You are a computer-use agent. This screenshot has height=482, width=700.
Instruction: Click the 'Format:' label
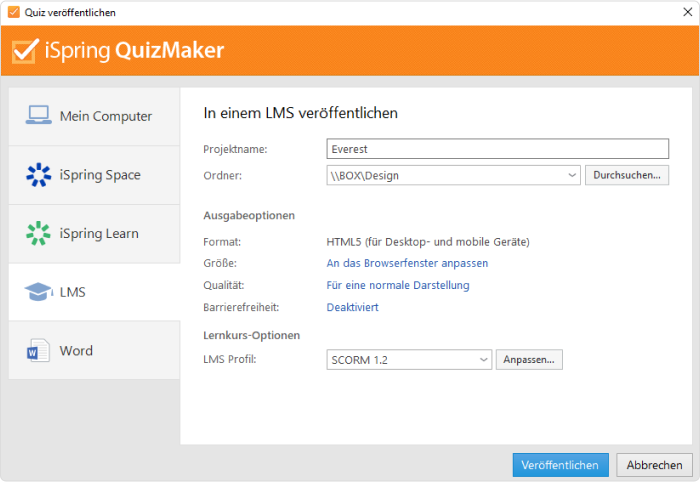click(222, 242)
